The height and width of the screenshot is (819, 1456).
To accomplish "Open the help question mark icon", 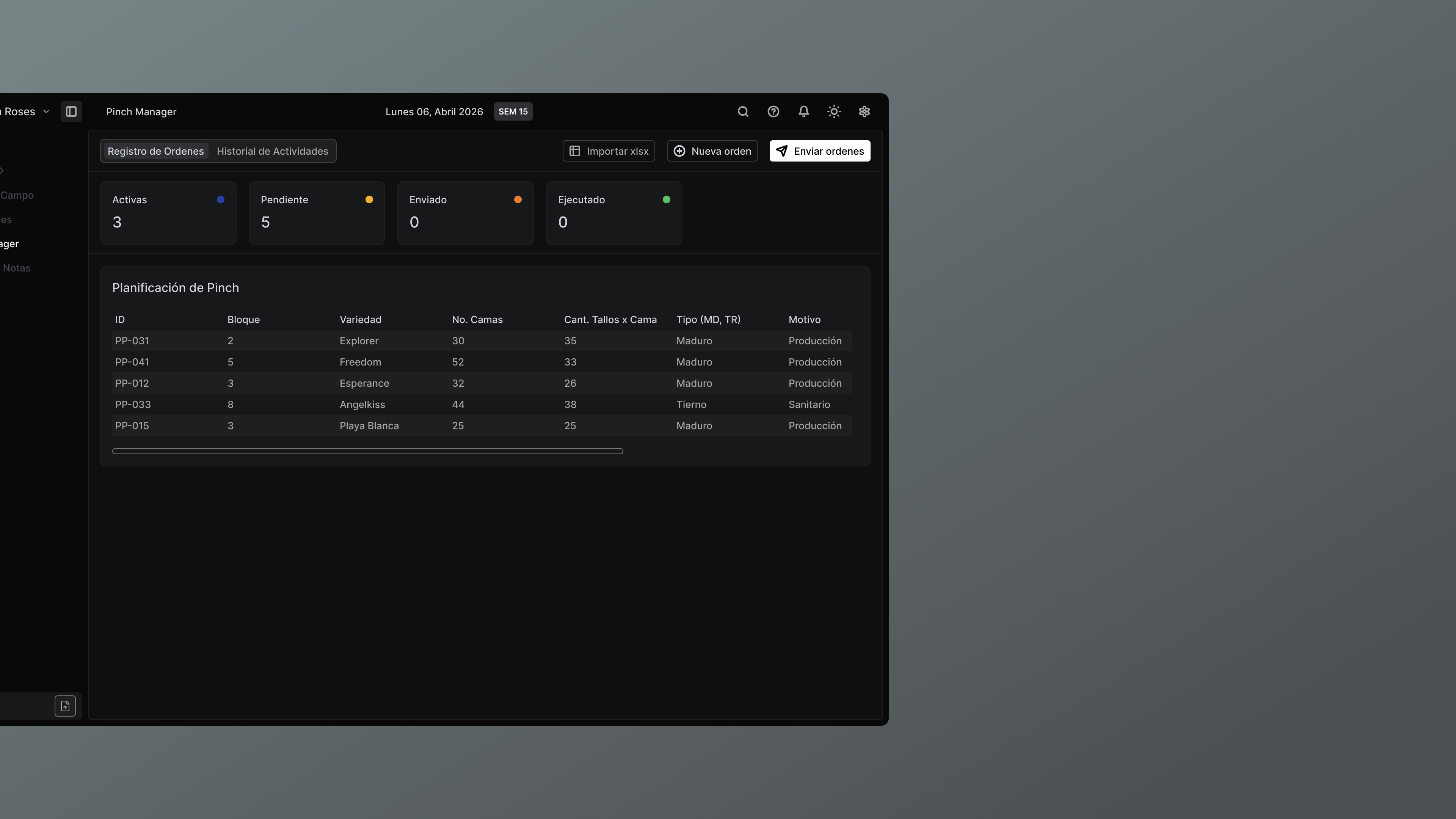I will pyautogui.click(x=773, y=111).
